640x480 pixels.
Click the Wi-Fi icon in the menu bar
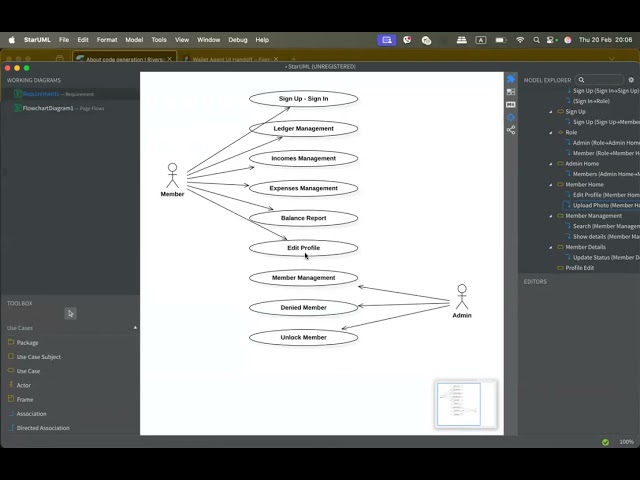click(520, 40)
